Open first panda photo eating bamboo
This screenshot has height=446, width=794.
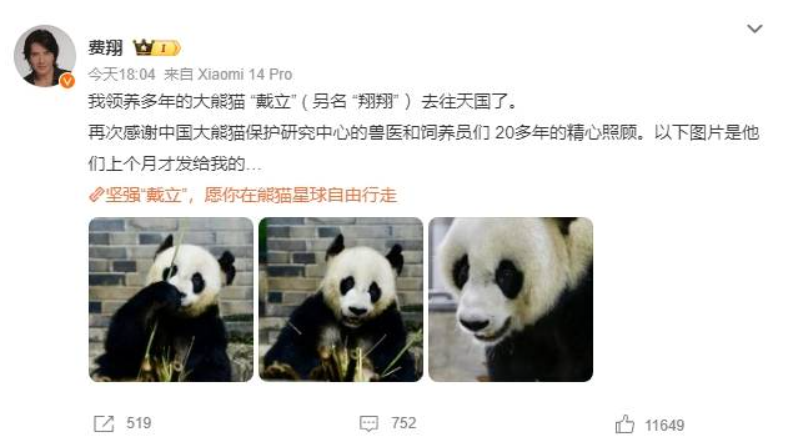pyautogui.click(x=171, y=299)
